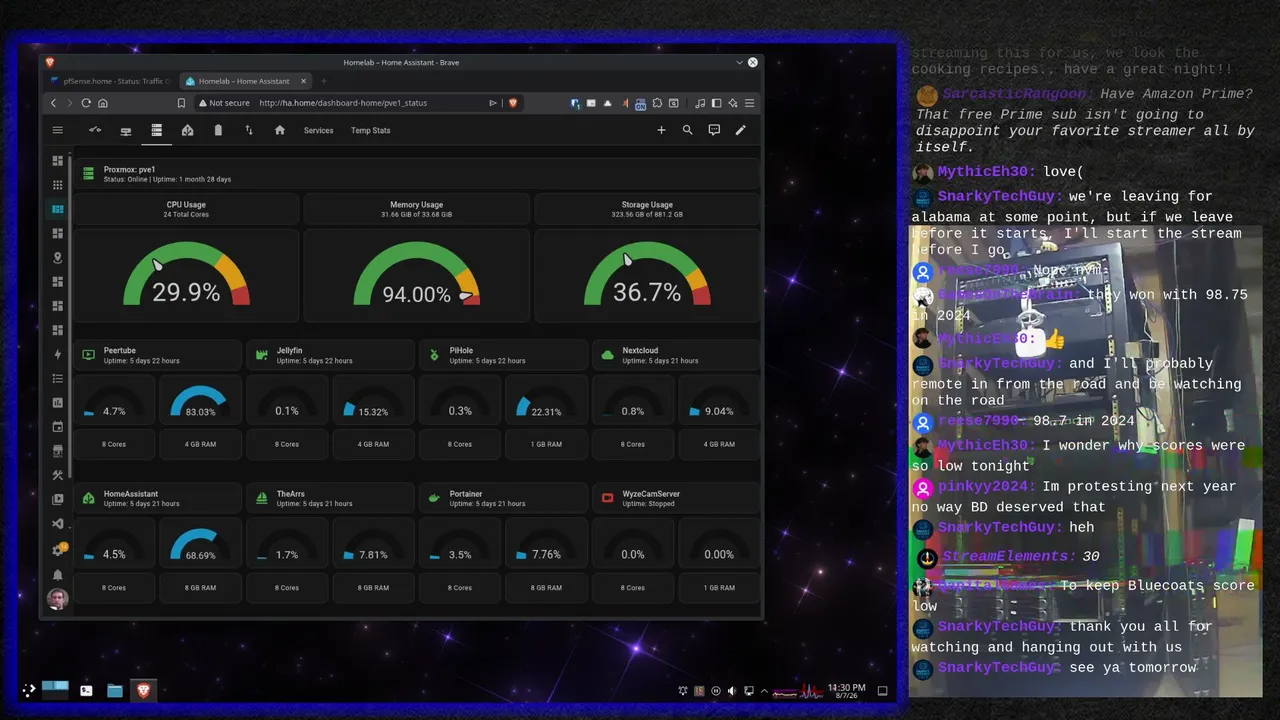Open the Calendar sidebar icon
The image size is (1280, 720).
click(x=57, y=426)
